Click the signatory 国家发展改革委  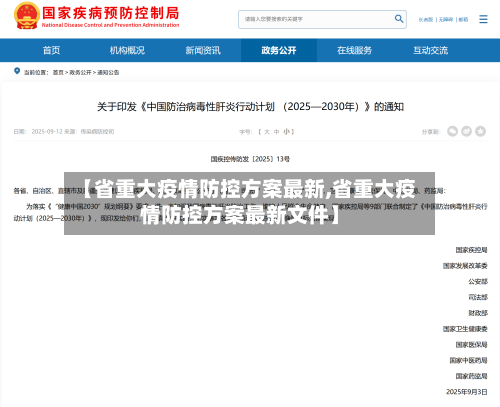pos(465,266)
